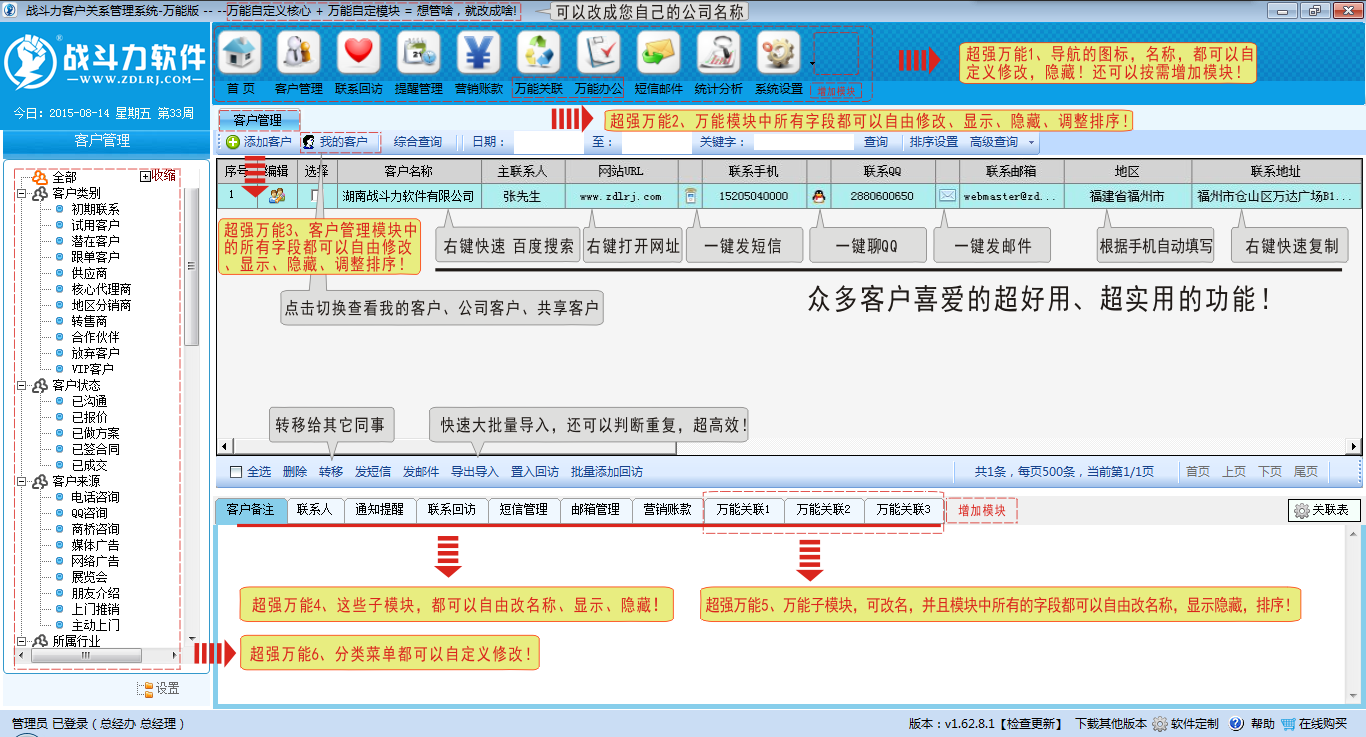The width and height of the screenshot is (1366, 737).
Task: Click the 排序设置 button
Action: [x=934, y=142]
